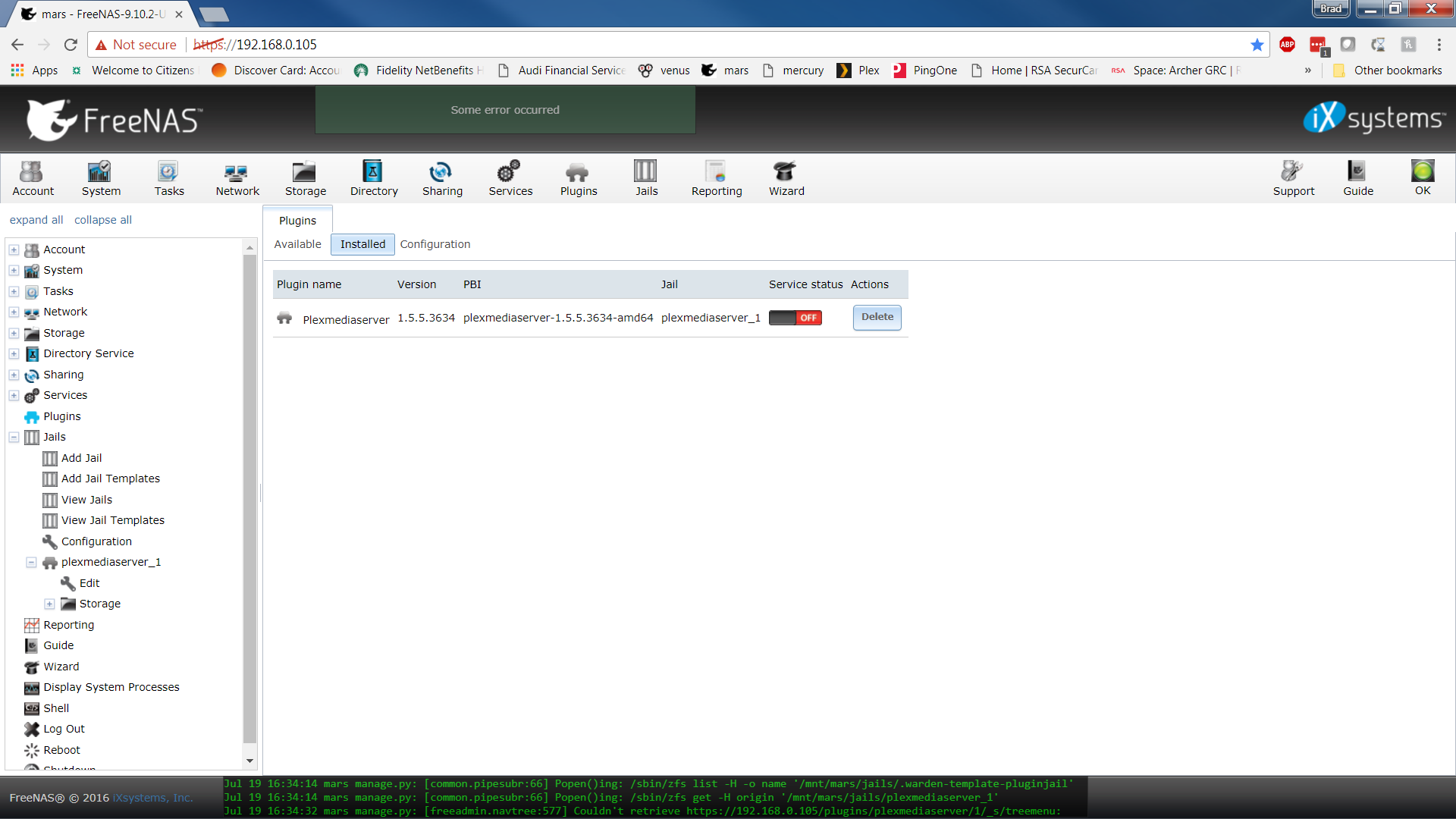
Task: Open the Plex bookmark
Action: tap(858, 71)
